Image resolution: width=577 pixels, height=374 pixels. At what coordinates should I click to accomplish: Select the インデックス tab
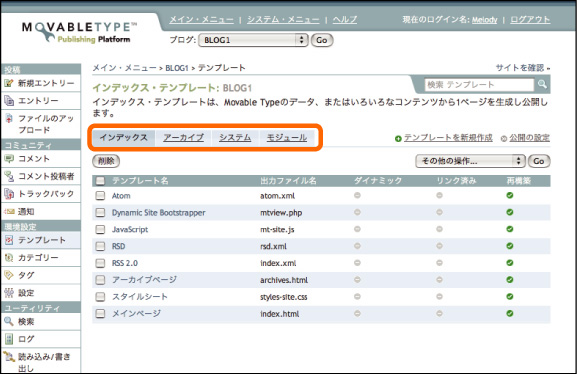tap(124, 137)
